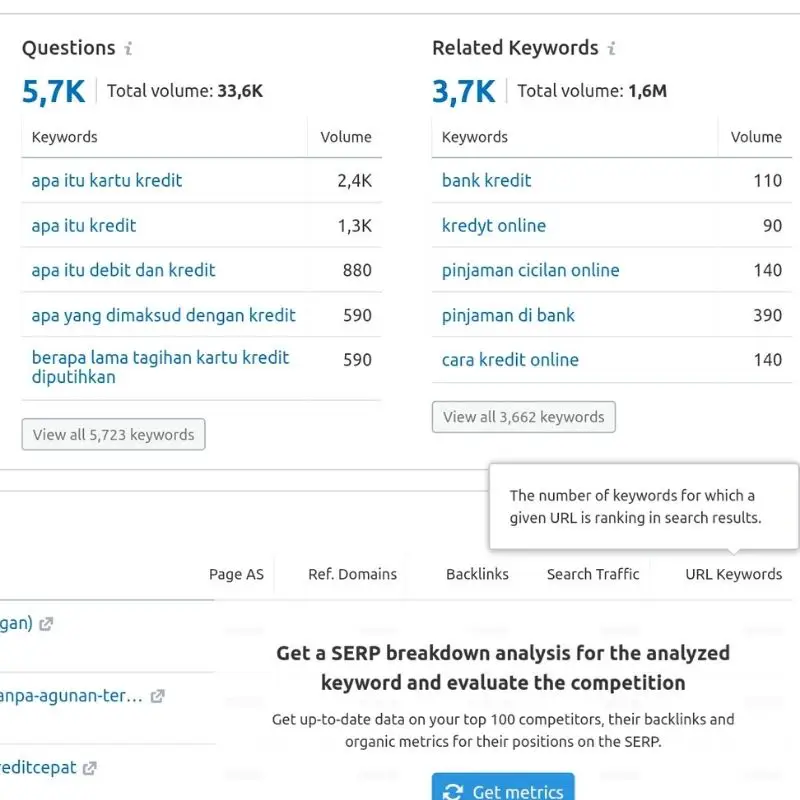Click the View all 5,723 keywords button
Screen dimensions: 800x800
pos(113,434)
